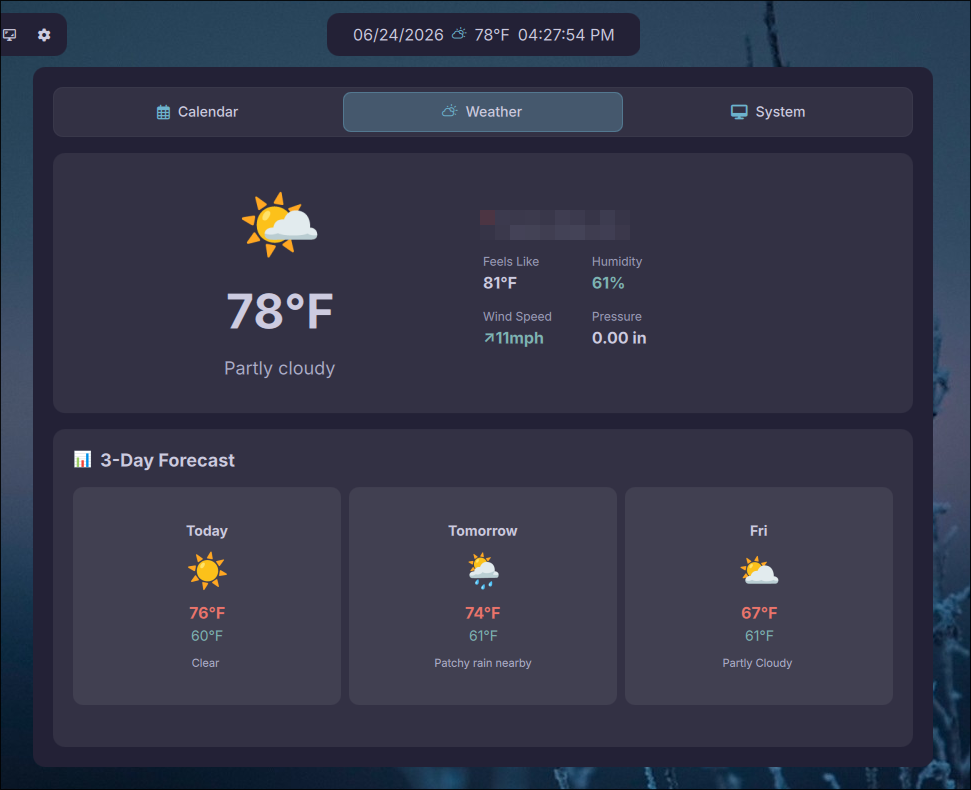Click Today's high 76°F

coord(207,613)
